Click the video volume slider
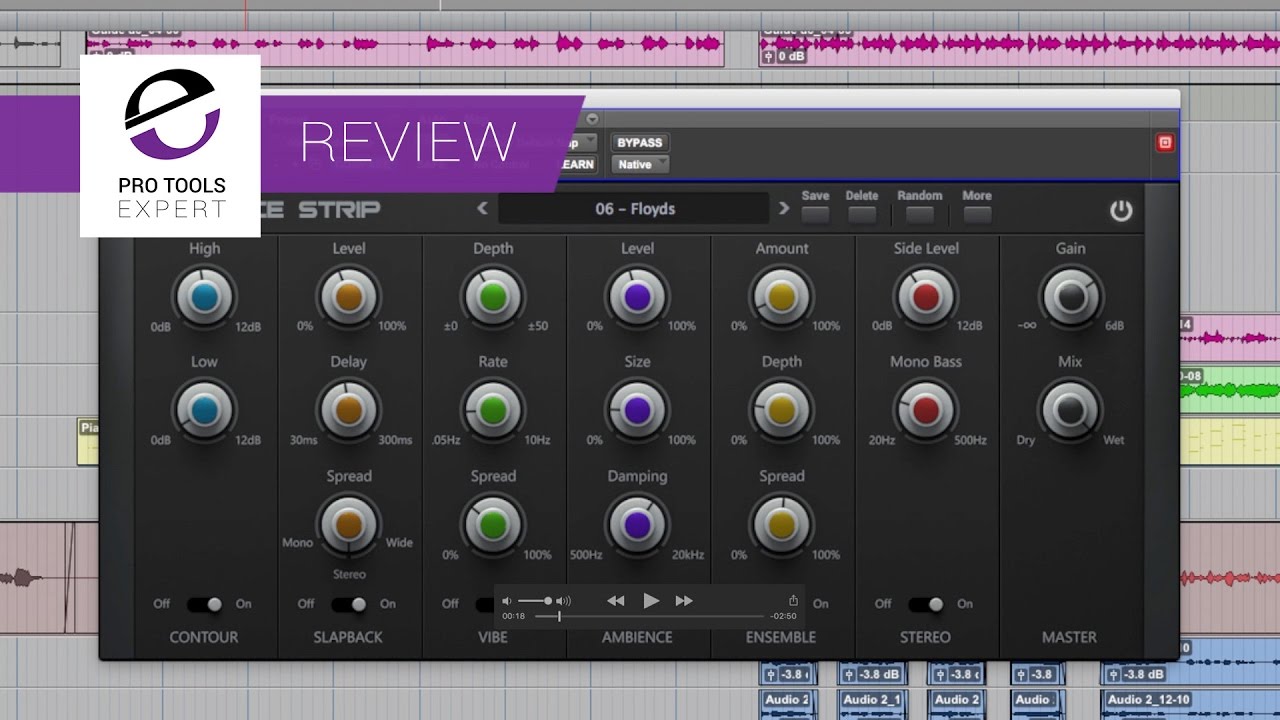1280x720 pixels. [x=534, y=601]
